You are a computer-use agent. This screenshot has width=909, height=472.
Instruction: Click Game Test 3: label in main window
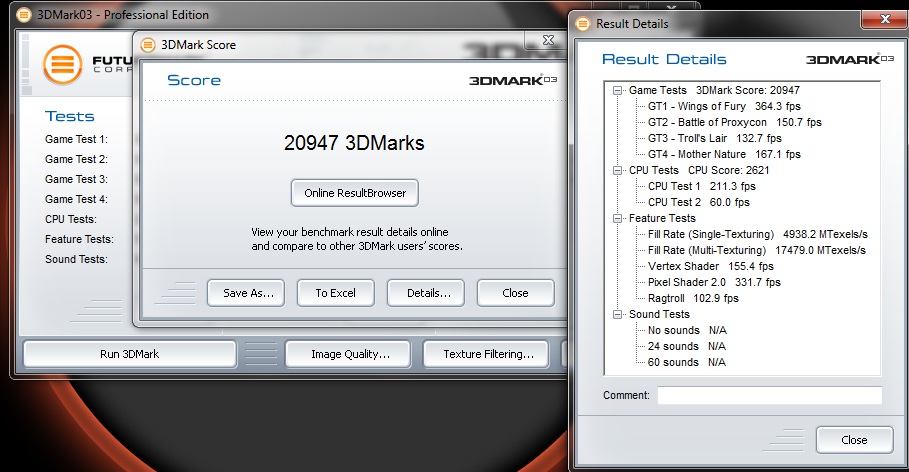(x=77, y=179)
